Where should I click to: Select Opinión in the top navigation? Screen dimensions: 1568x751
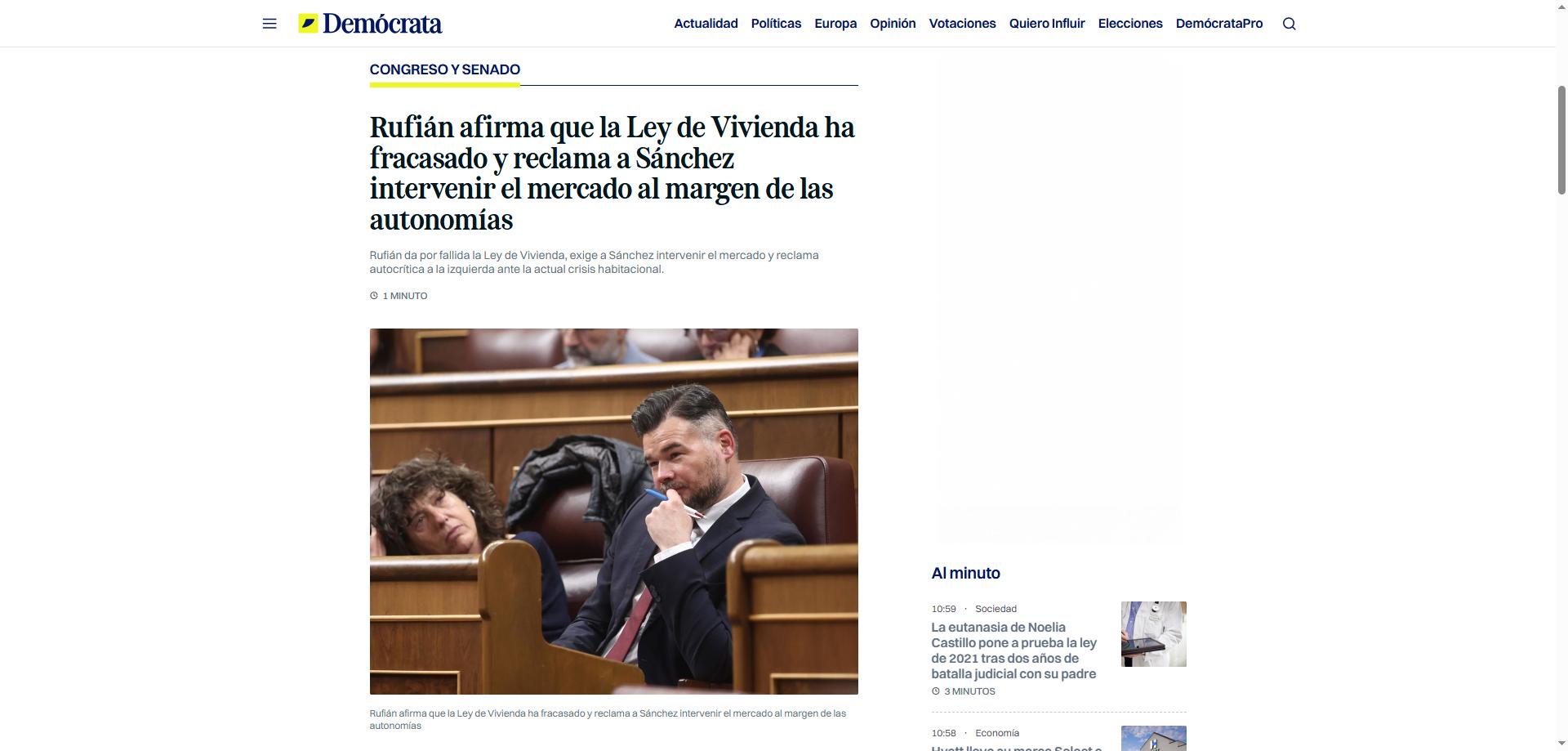point(893,24)
